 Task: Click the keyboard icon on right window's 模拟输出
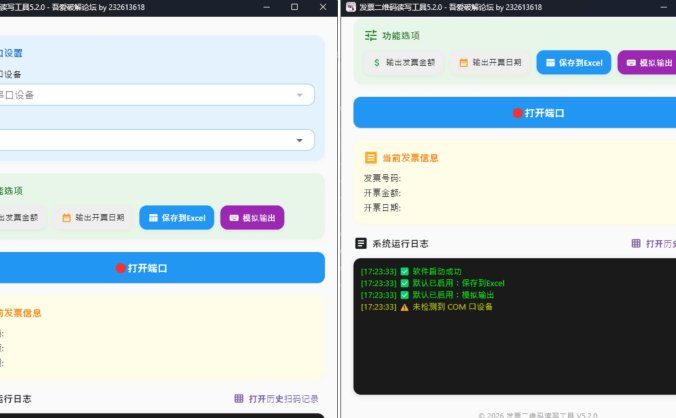[x=631, y=63]
